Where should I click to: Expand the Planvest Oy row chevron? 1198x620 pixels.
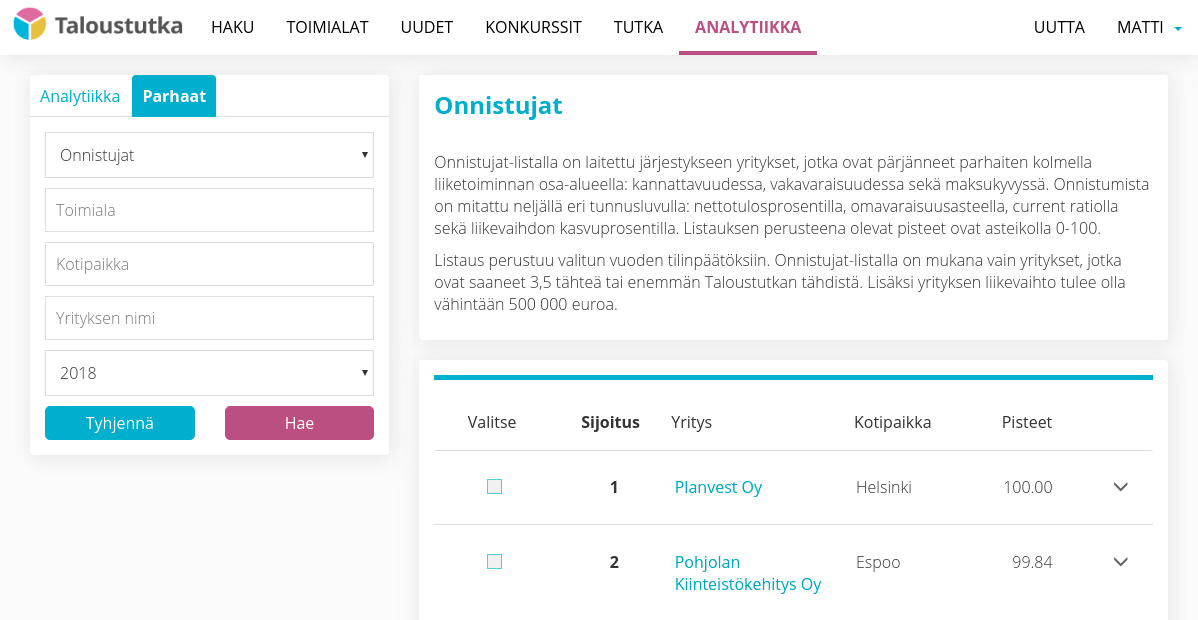point(1120,487)
